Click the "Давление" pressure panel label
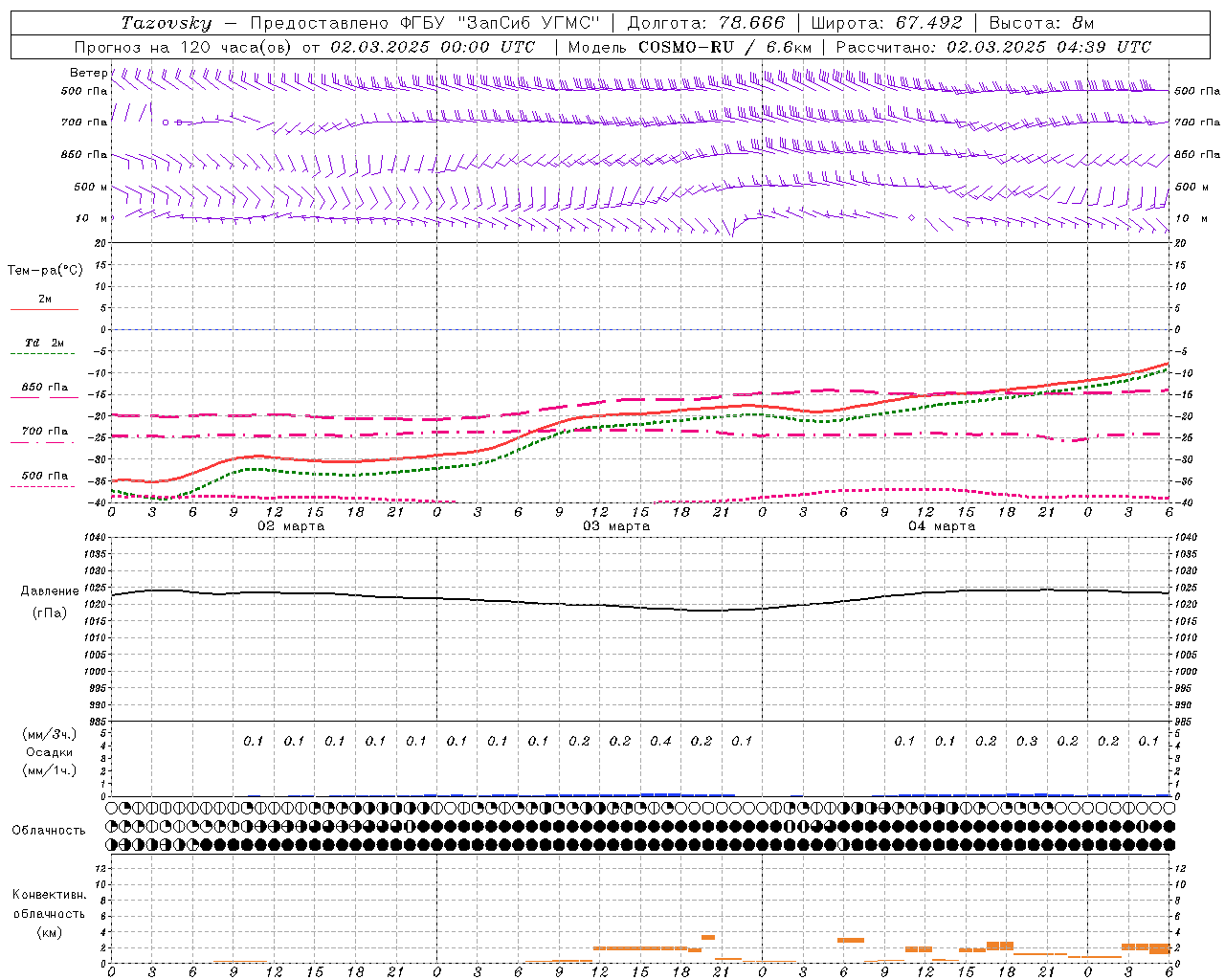Image resolution: width=1225 pixels, height=980 pixels. point(50,591)
